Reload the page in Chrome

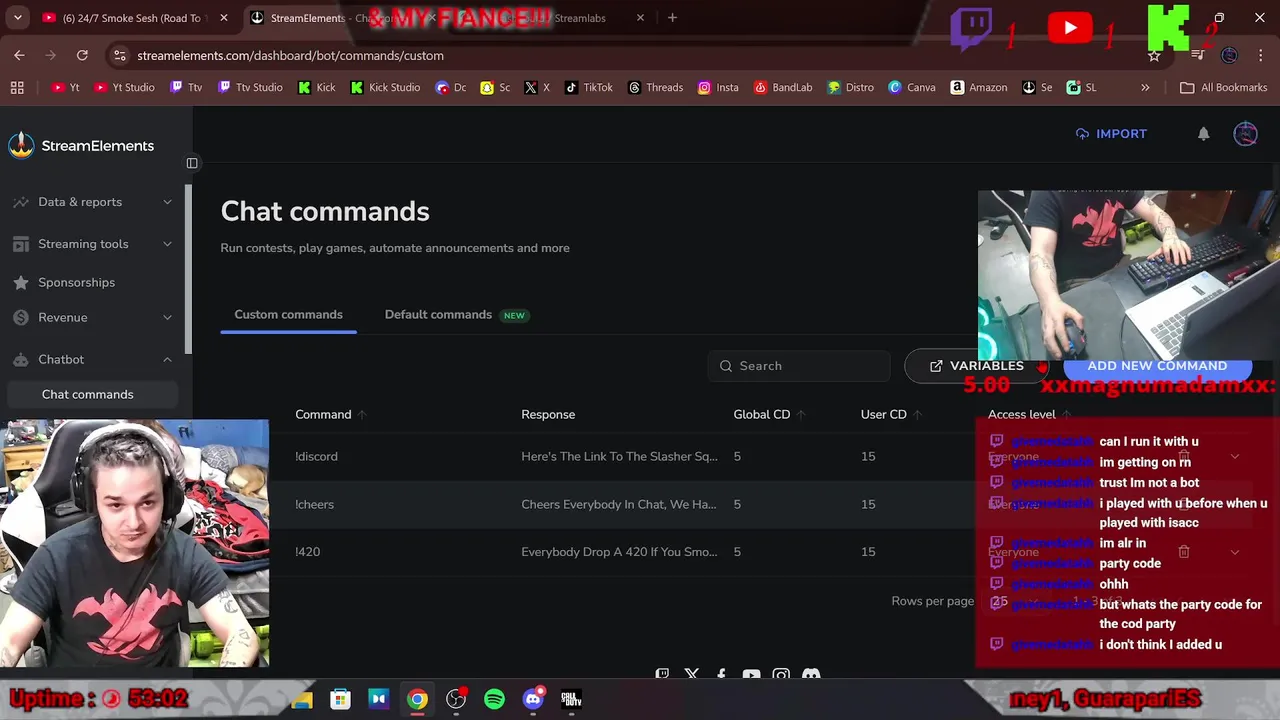click(x=82, y=55)
